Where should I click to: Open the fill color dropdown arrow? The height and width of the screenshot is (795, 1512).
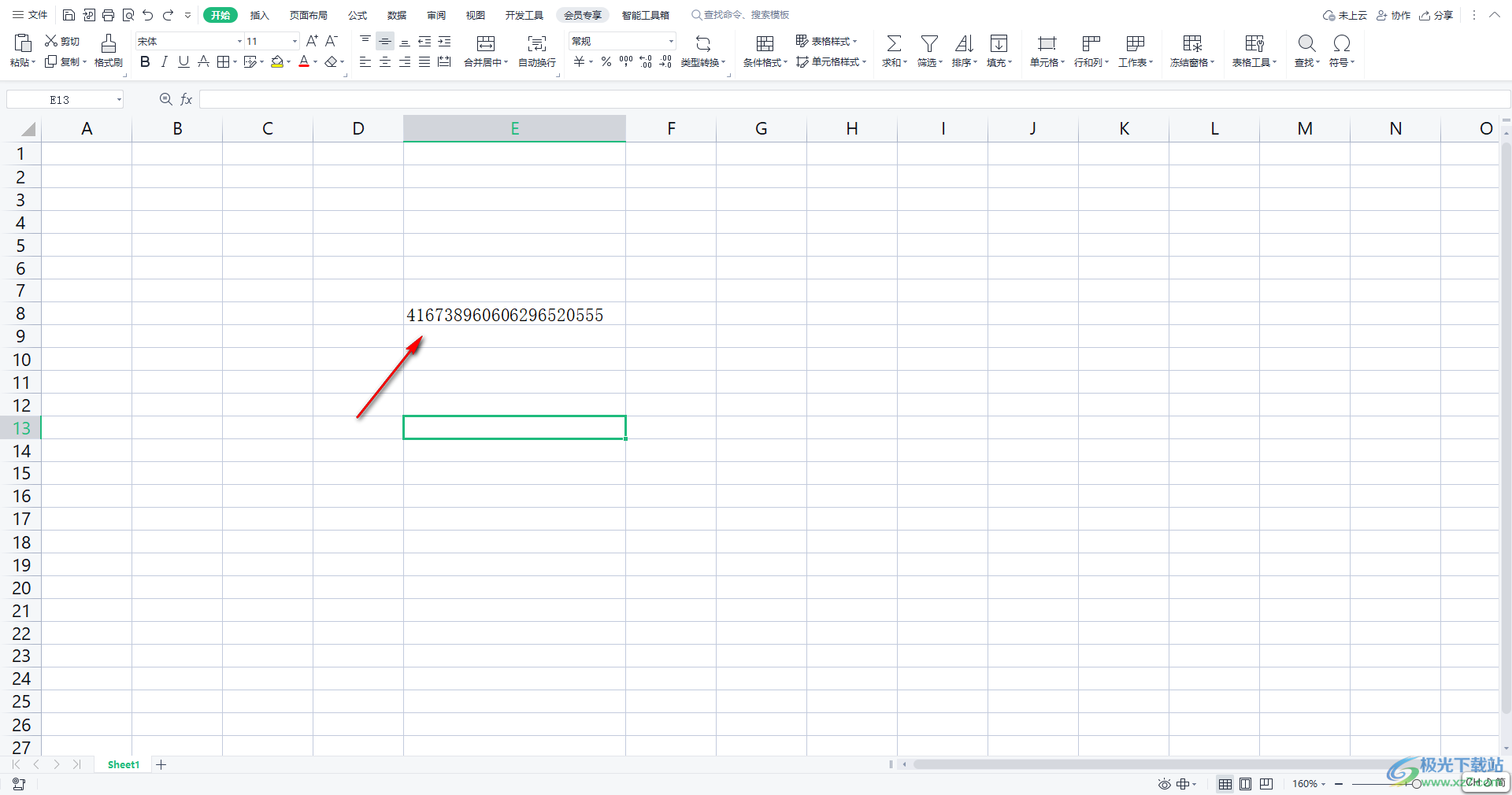coord(289,62)
